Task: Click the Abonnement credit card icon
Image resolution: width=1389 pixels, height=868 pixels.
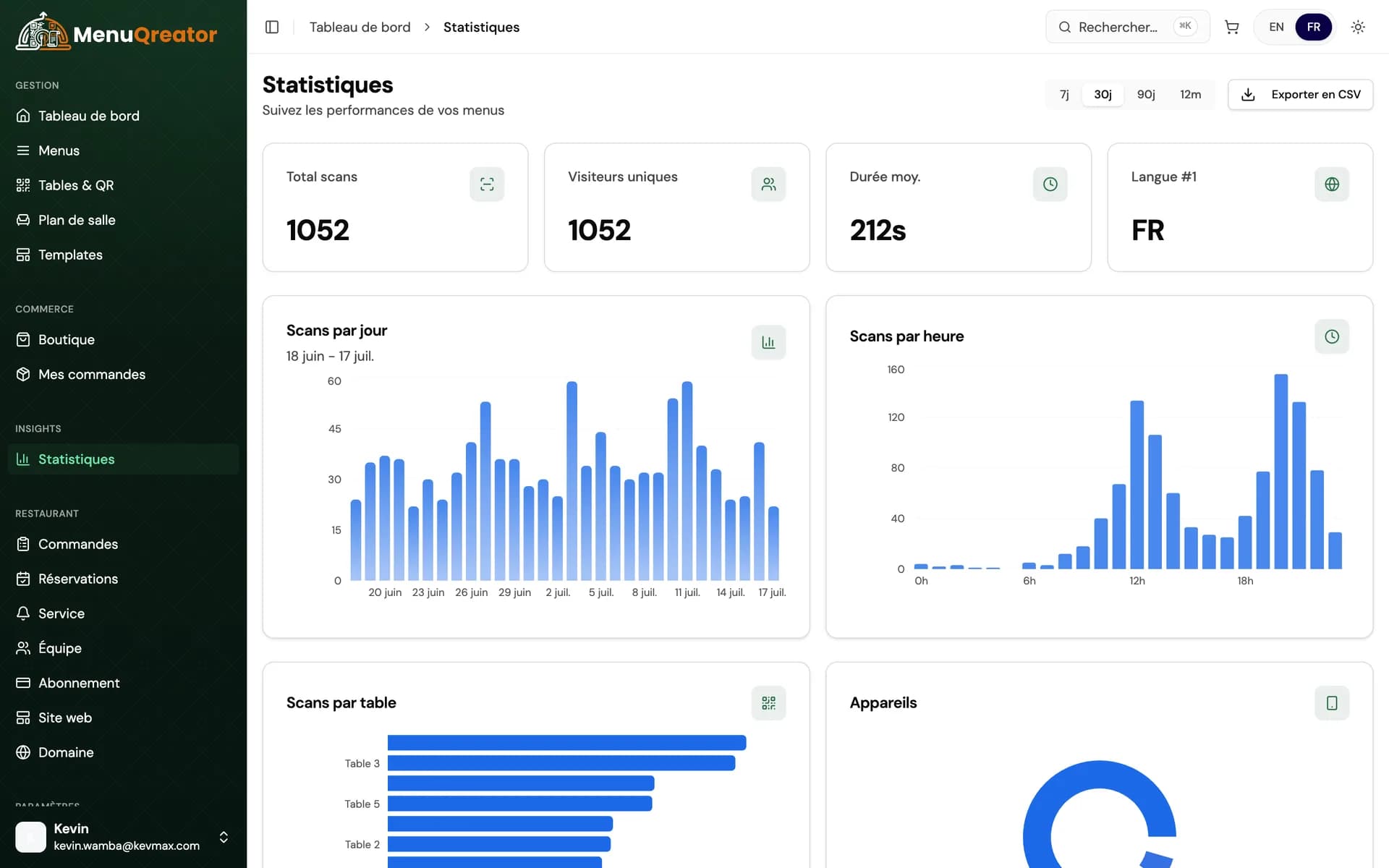Action: 23,683
